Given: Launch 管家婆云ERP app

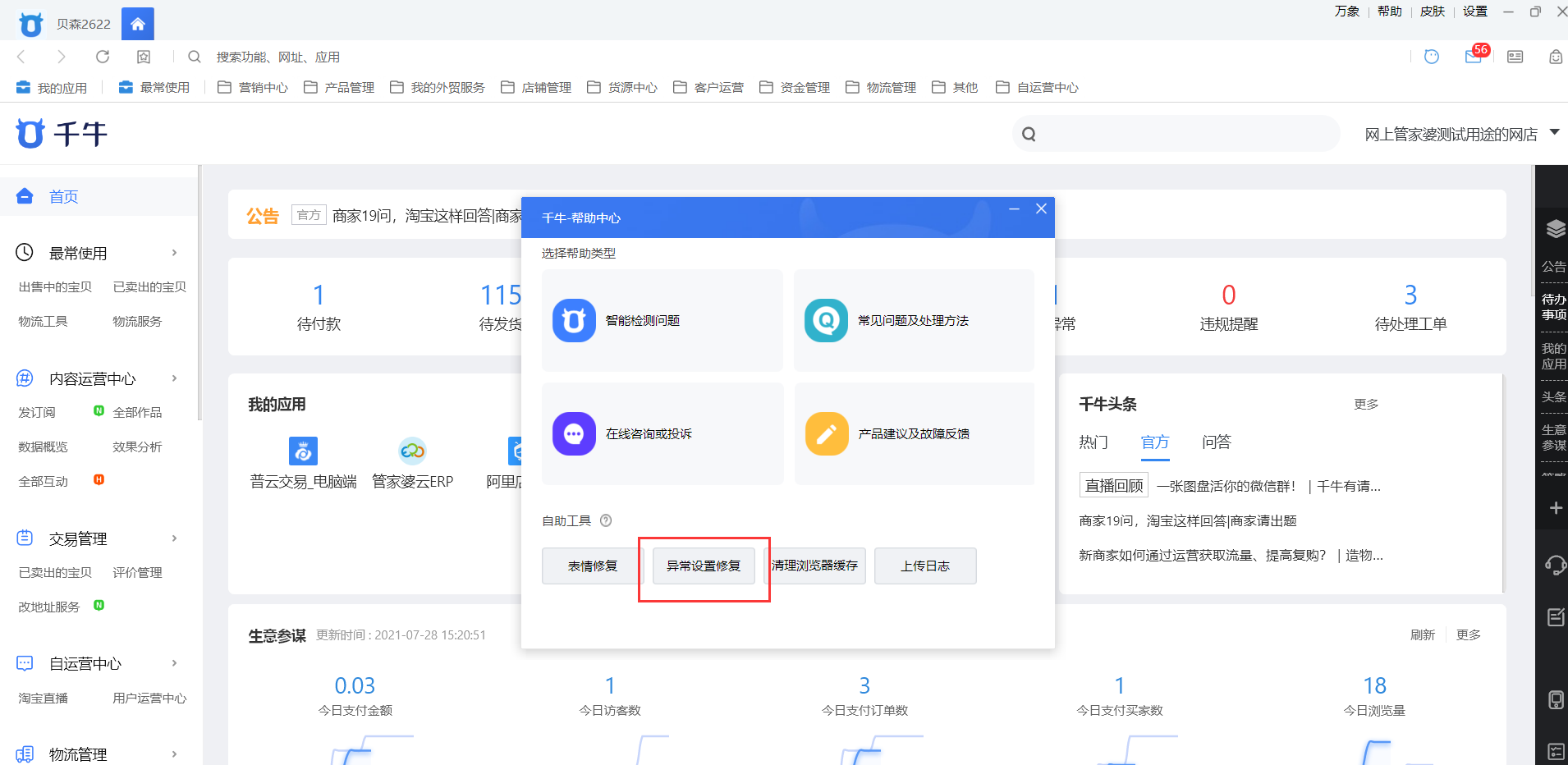Looking at the screenshot, I should coord(412,463).
